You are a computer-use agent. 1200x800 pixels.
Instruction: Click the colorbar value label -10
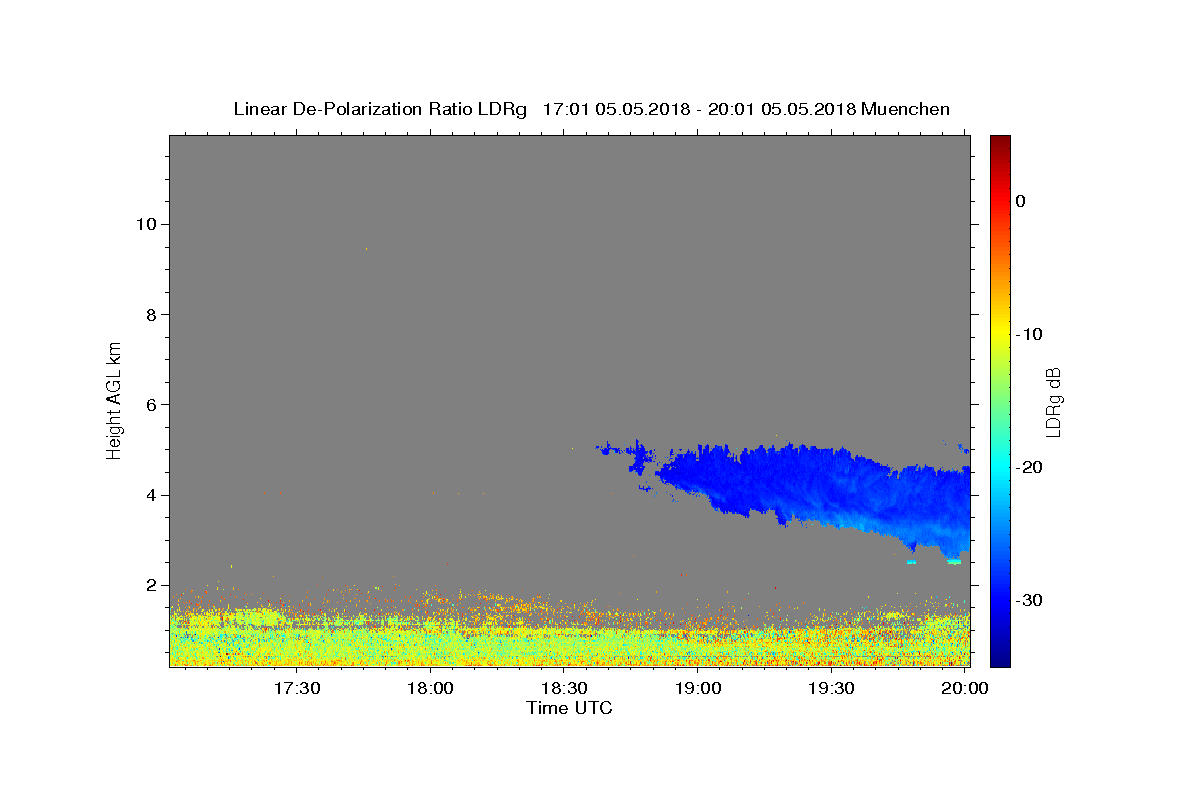1030,334
